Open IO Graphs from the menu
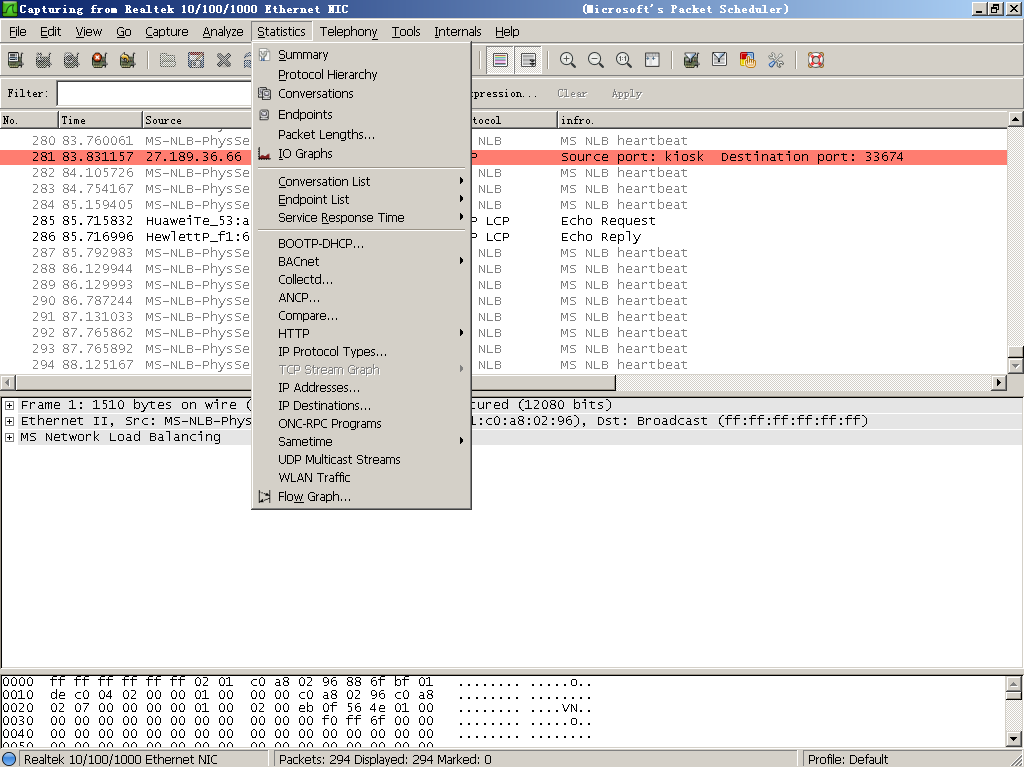The height and width of the screenshot is (768, 1024). [361, 153]
